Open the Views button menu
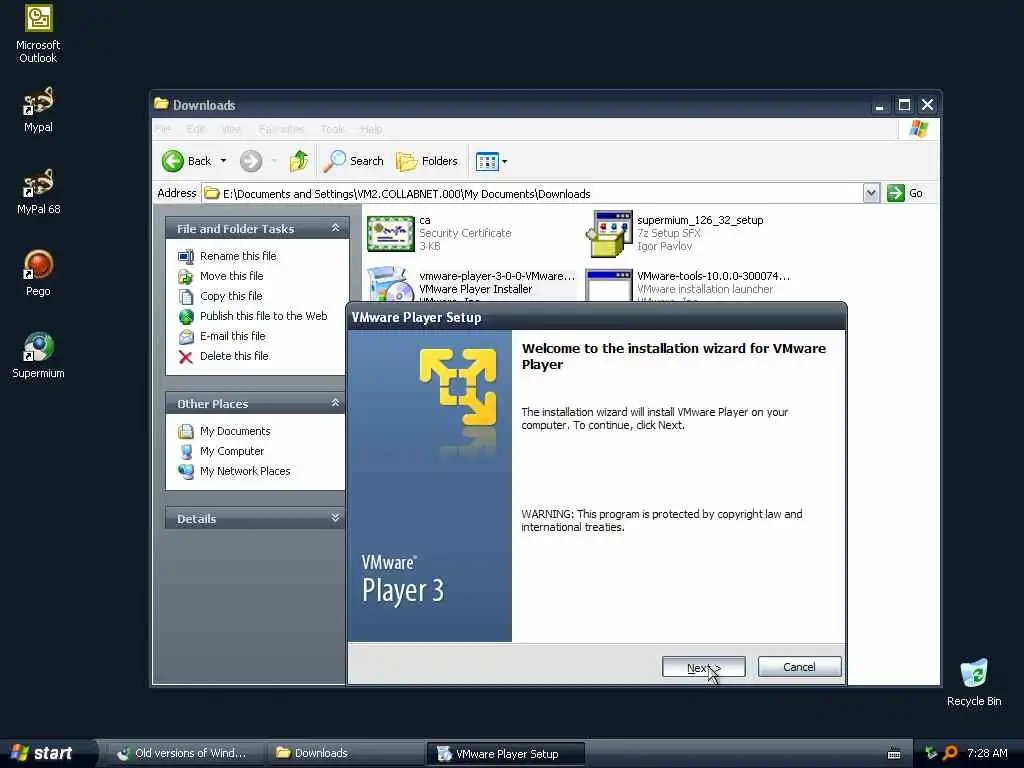The image size is (1024, 768). tap(491, 161)
